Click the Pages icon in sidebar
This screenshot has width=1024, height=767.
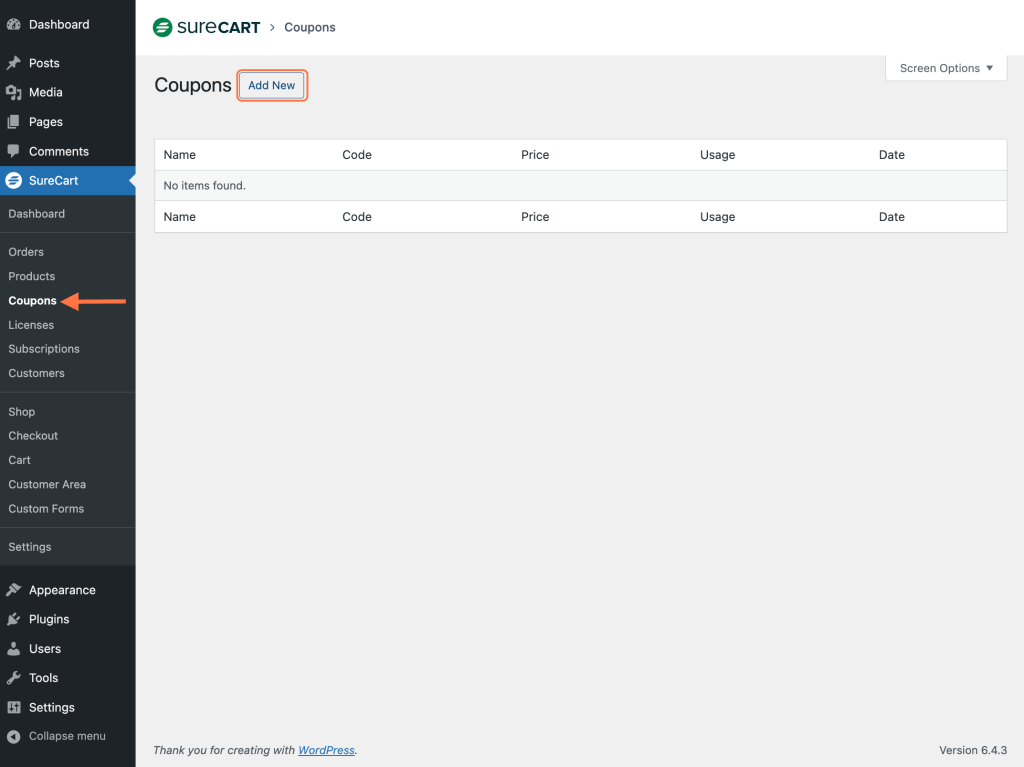[14, 122]
